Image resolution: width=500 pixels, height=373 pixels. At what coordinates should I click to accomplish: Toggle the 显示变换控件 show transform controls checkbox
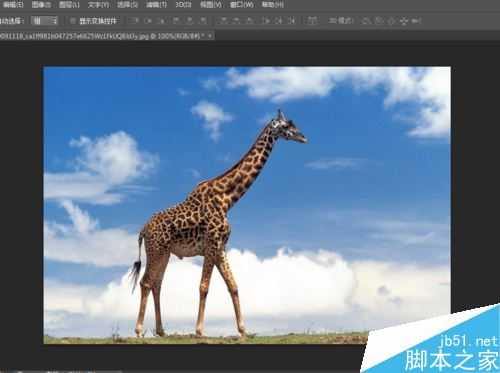pos(72,21)
